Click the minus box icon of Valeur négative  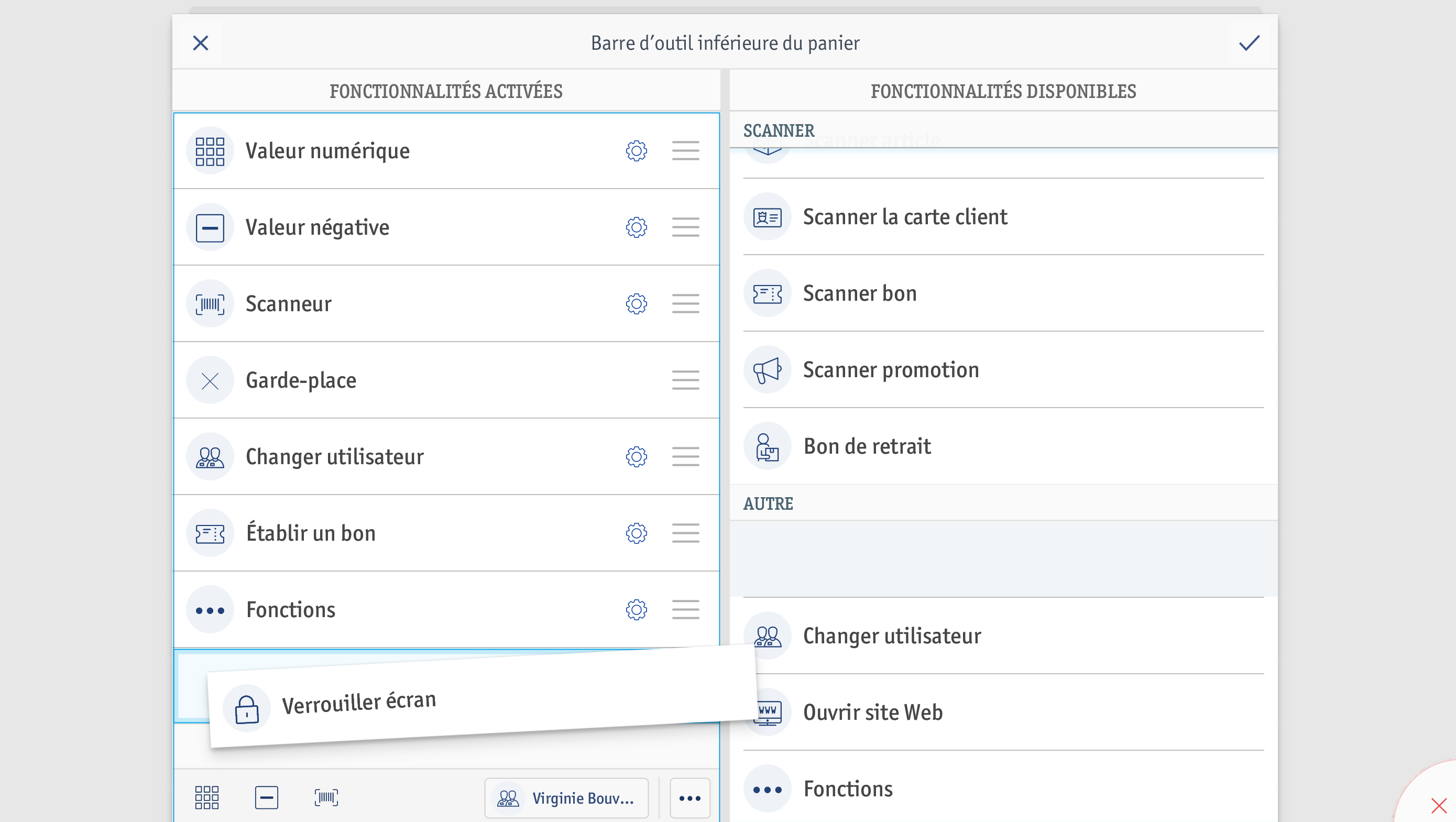pos(210,227)
